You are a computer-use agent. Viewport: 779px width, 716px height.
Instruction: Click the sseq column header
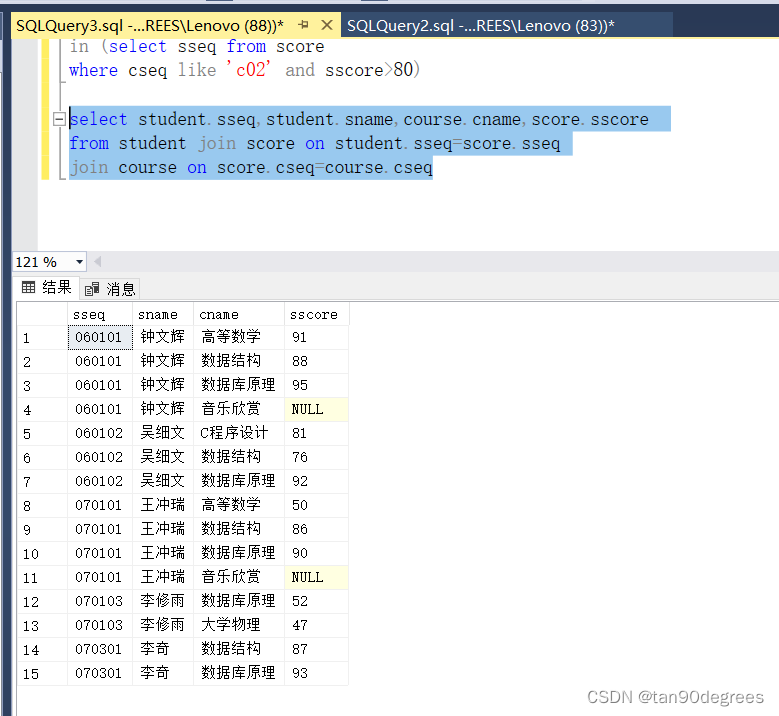(x=100, y=315)
